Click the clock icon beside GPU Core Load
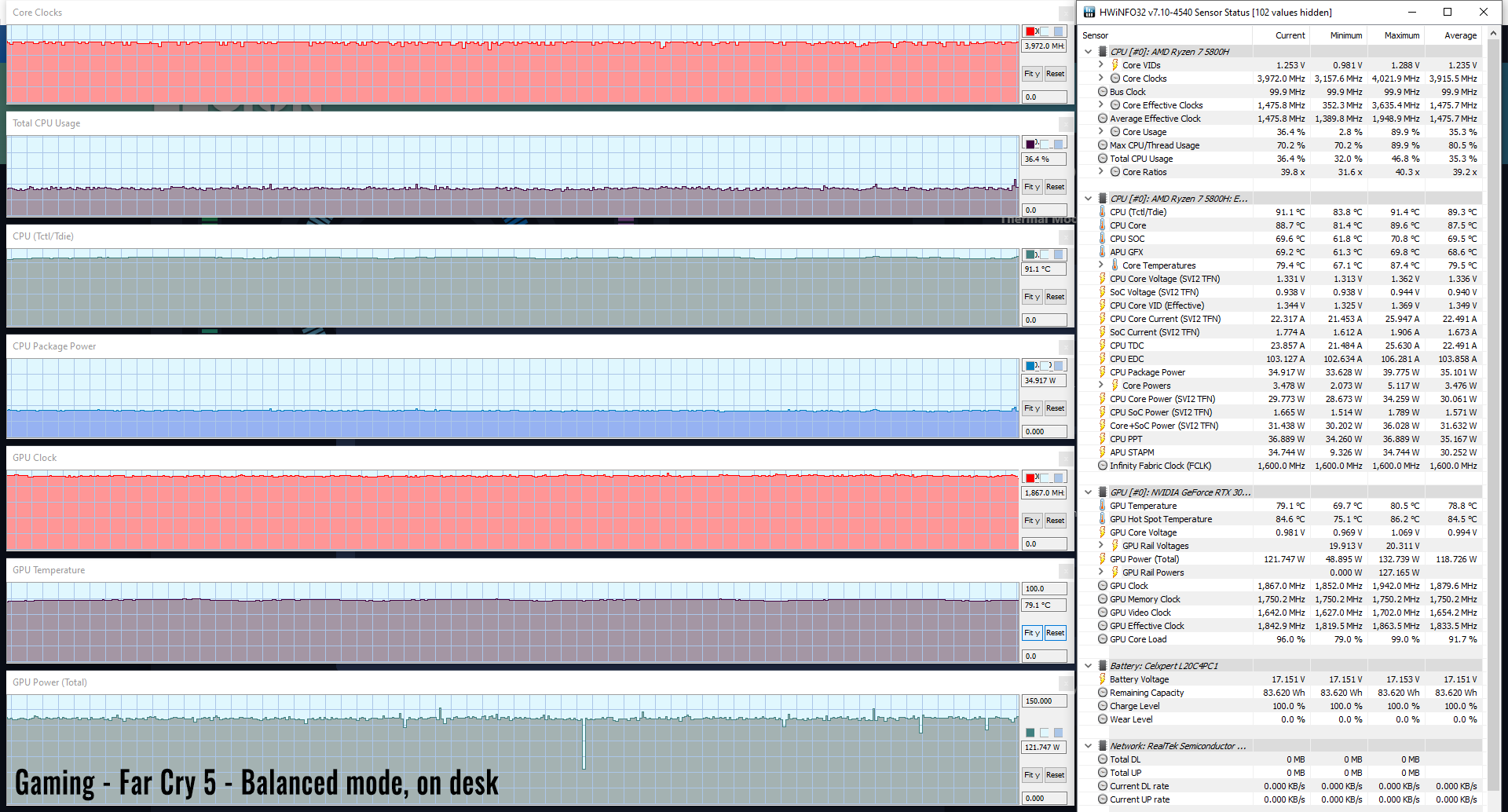The image size is (1508, 812). [1103, 639]
